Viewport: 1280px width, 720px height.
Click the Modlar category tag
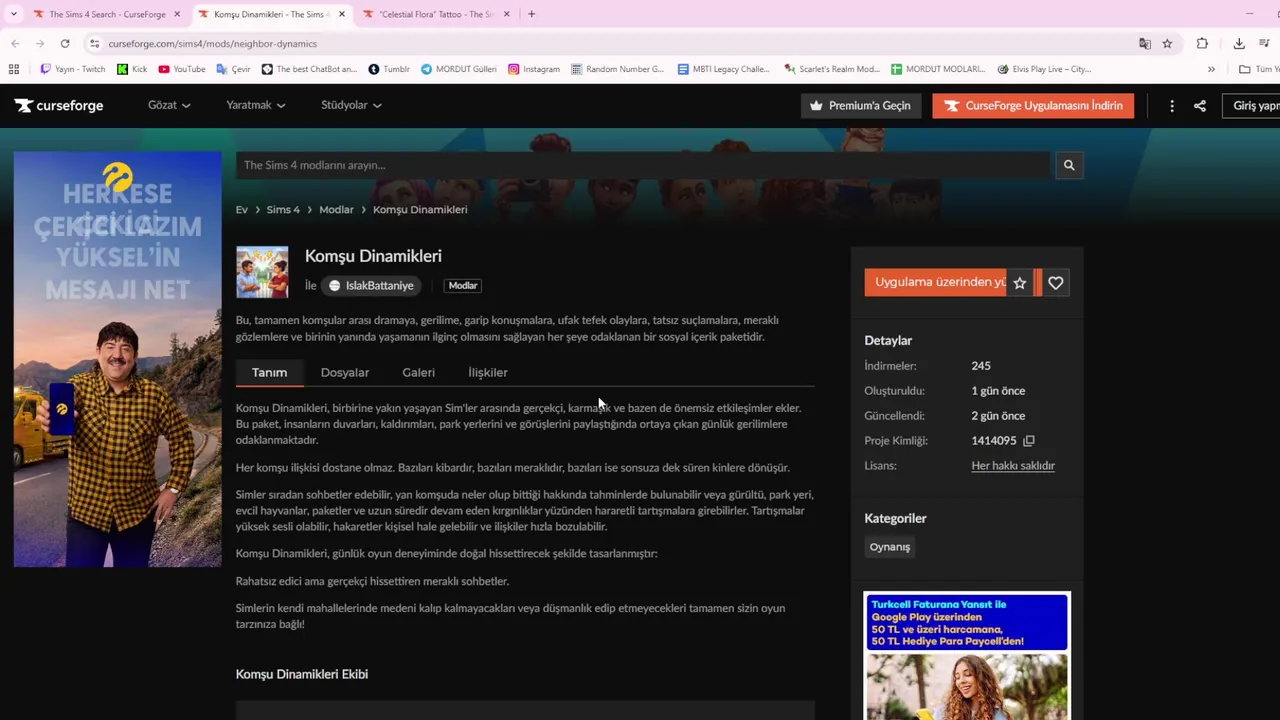click(x=463, y=285)
